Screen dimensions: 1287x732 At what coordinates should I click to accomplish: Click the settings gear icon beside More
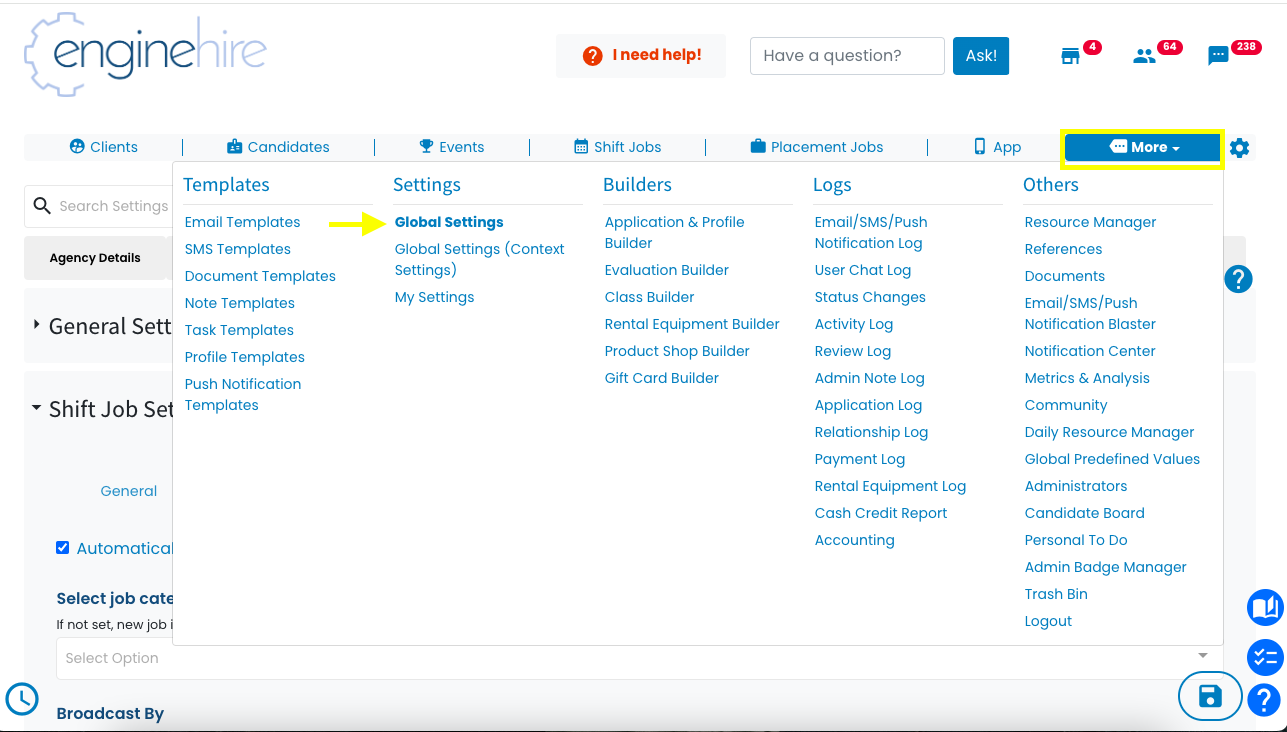1240,148
